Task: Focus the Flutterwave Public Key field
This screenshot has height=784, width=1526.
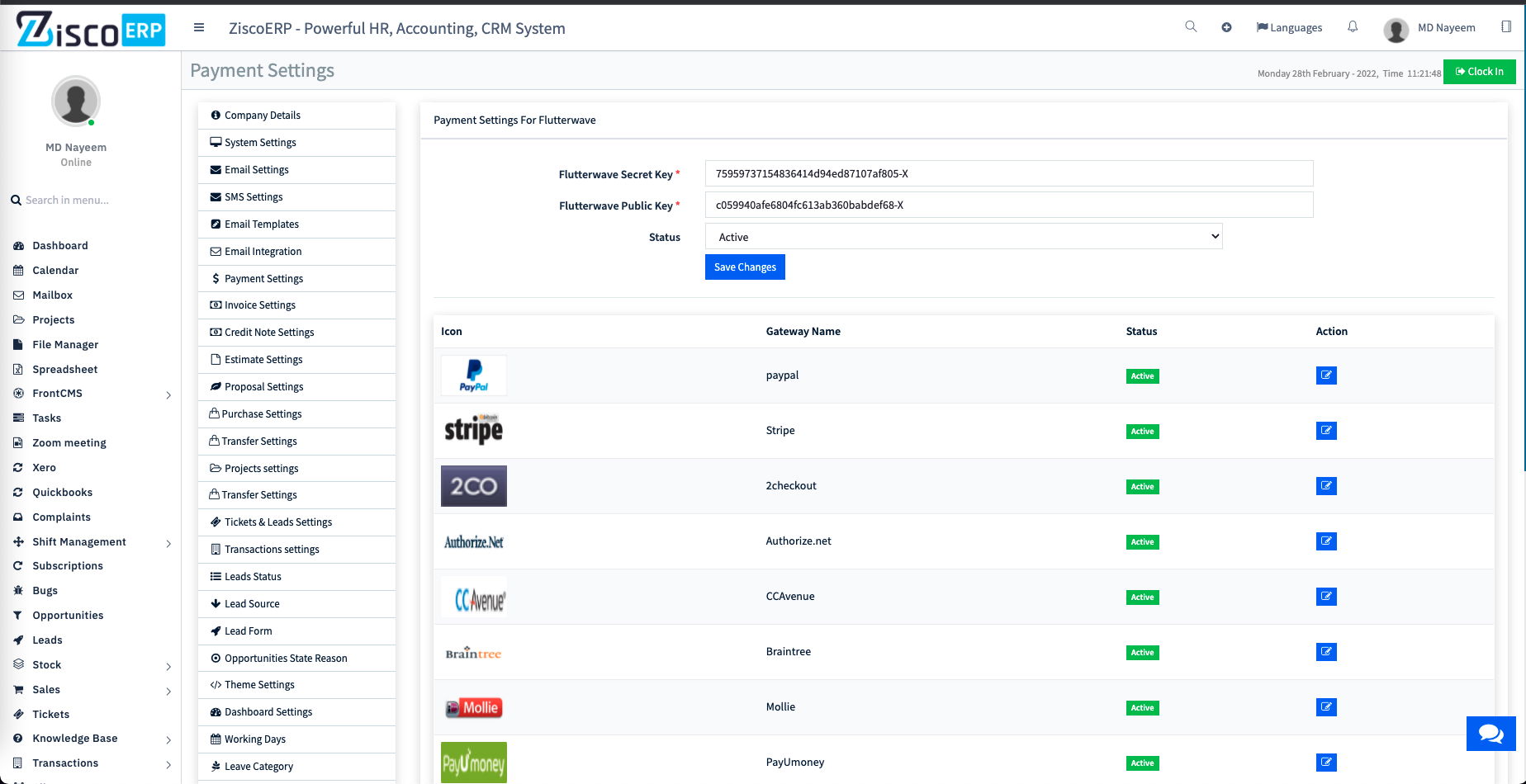Action: pos(1009,205)
